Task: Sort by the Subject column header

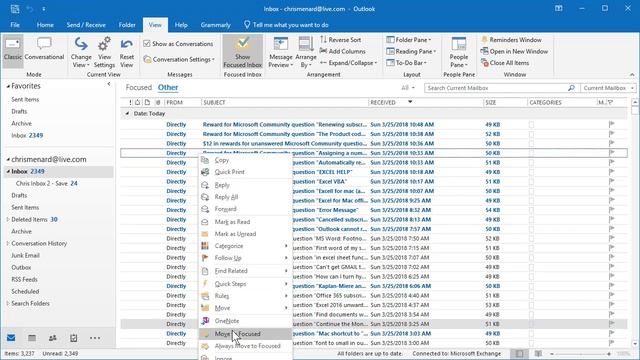Action: tap(285, 102)
